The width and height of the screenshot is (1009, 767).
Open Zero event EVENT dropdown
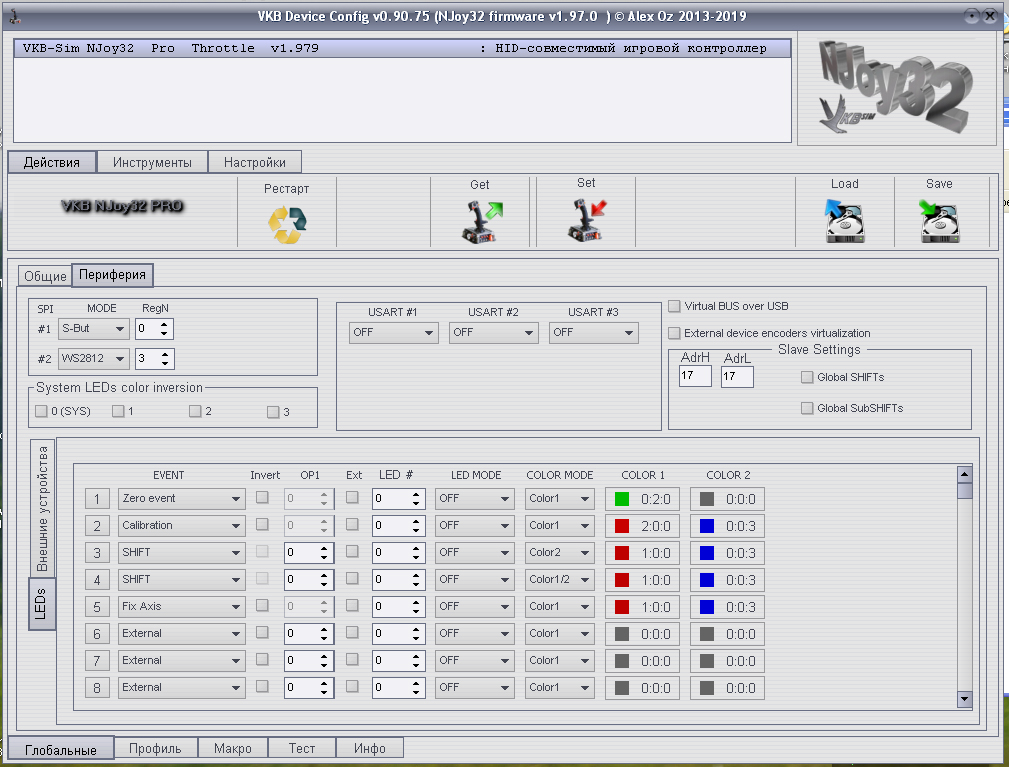[181, 499]
